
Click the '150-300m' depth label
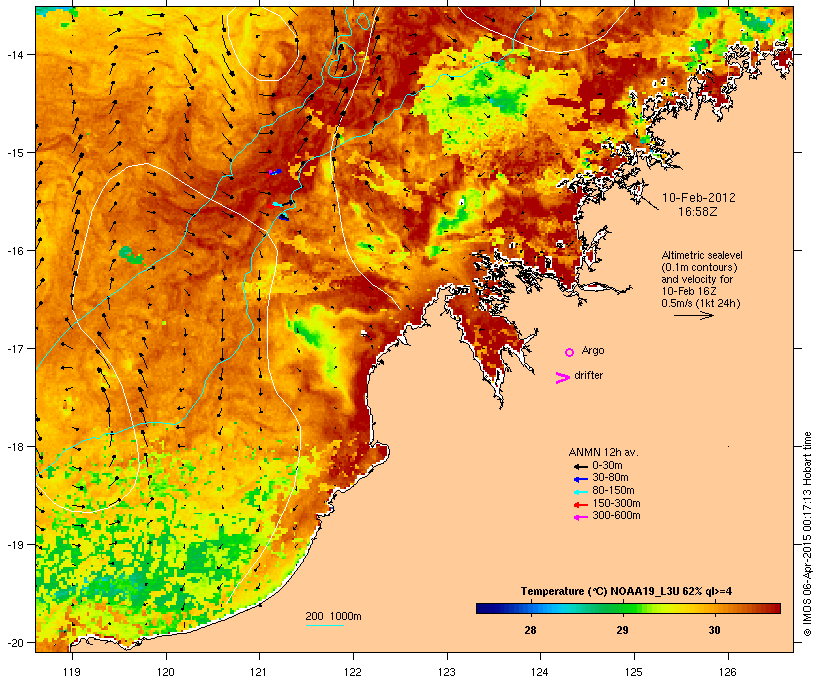click(x=616, y=503)
